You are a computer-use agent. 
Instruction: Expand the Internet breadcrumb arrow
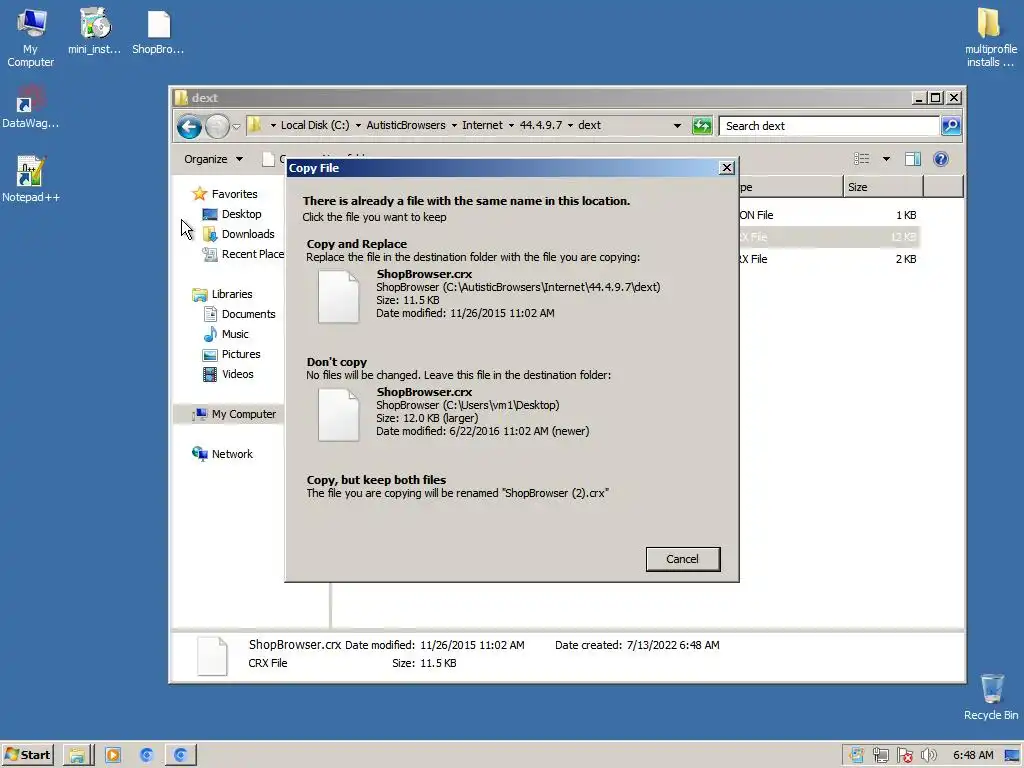(x=511, y=125)
